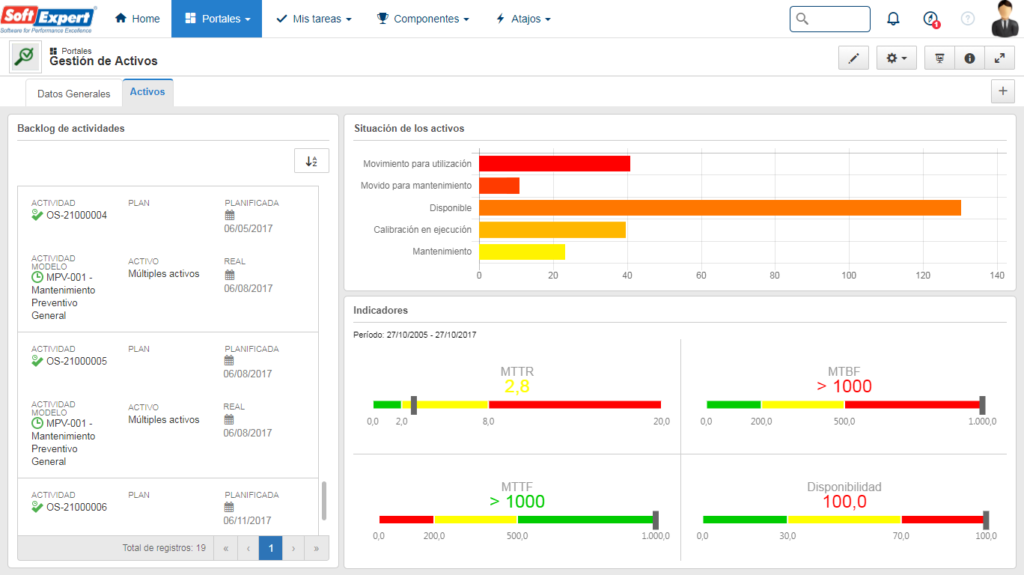Click the Disponibilidad gauge marker

coord(986,520)
